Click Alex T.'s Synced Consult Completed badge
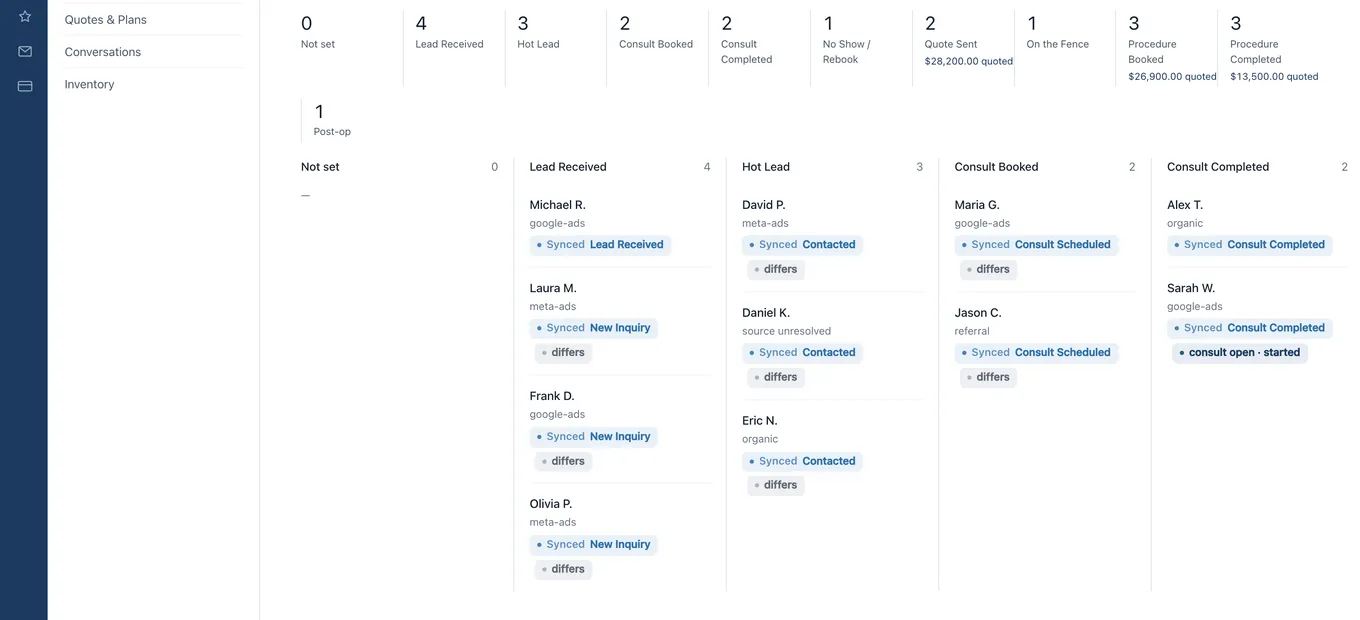The height and width of the screenshot is (620, 1360). click(x=1250, y=244)
